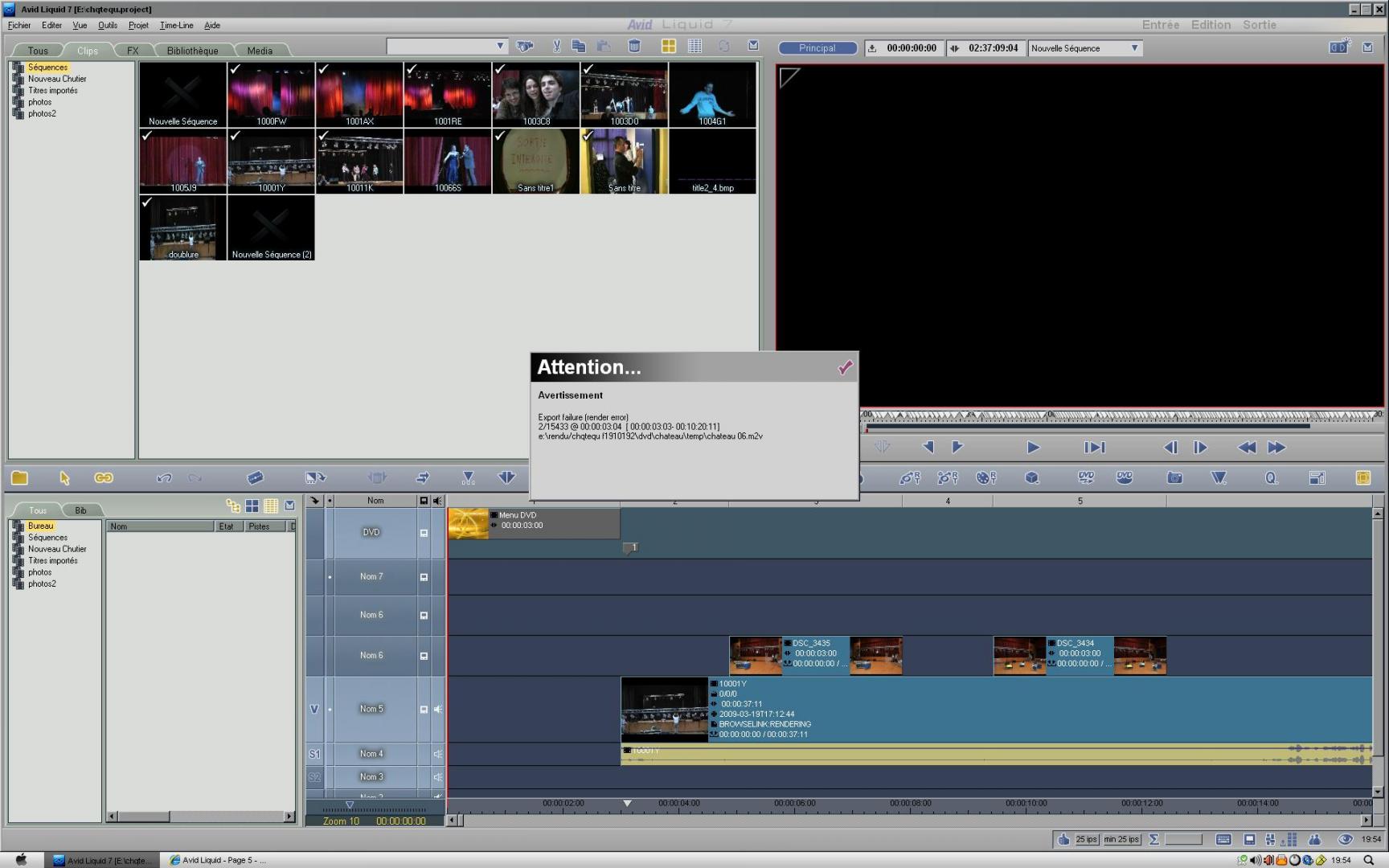Screen dimensions: 1389x868
Task: Click the timeline zoom slider
Action: [x=350, y=805]
